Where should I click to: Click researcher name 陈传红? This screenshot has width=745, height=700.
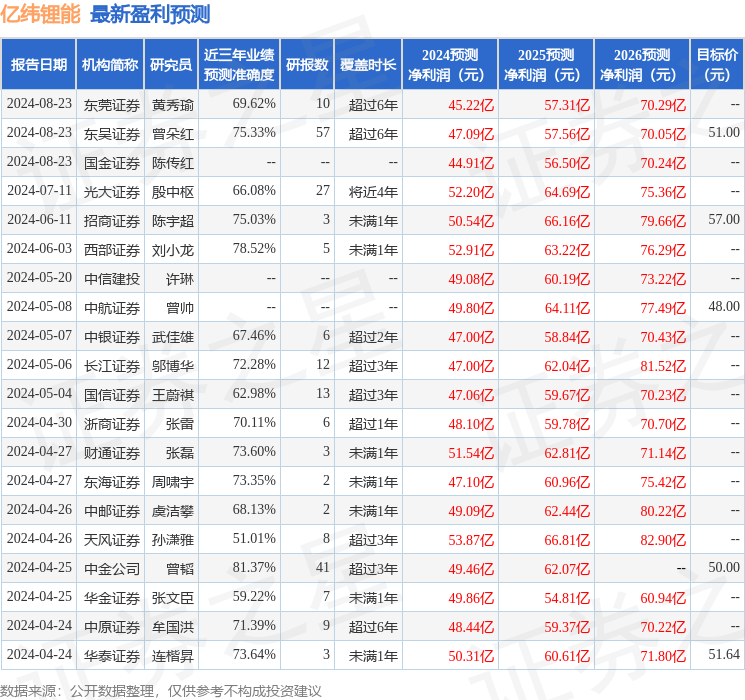pyautogui.click(x=172, y=163)
